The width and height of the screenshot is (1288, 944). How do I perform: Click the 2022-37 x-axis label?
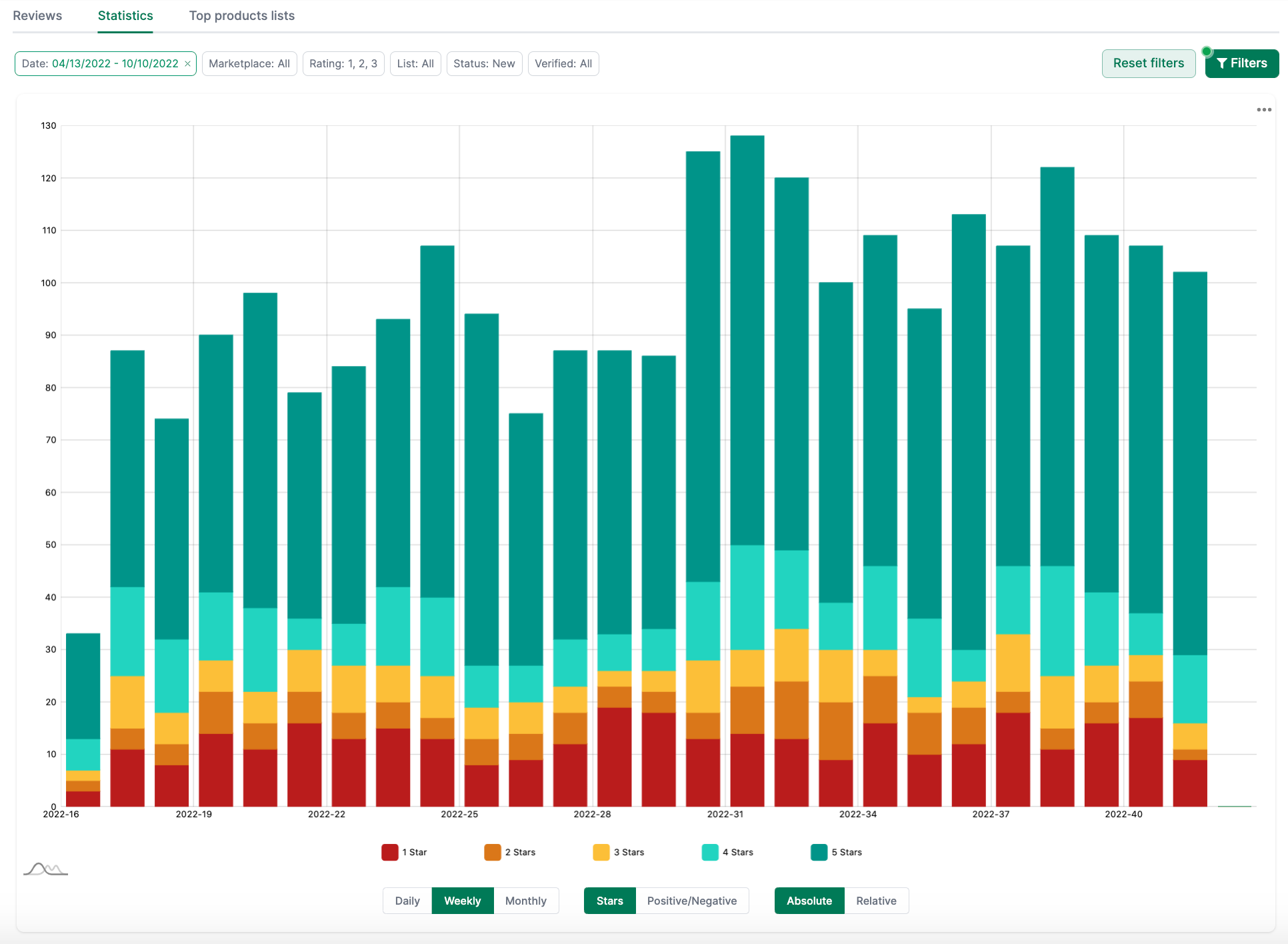pos(991,814)
